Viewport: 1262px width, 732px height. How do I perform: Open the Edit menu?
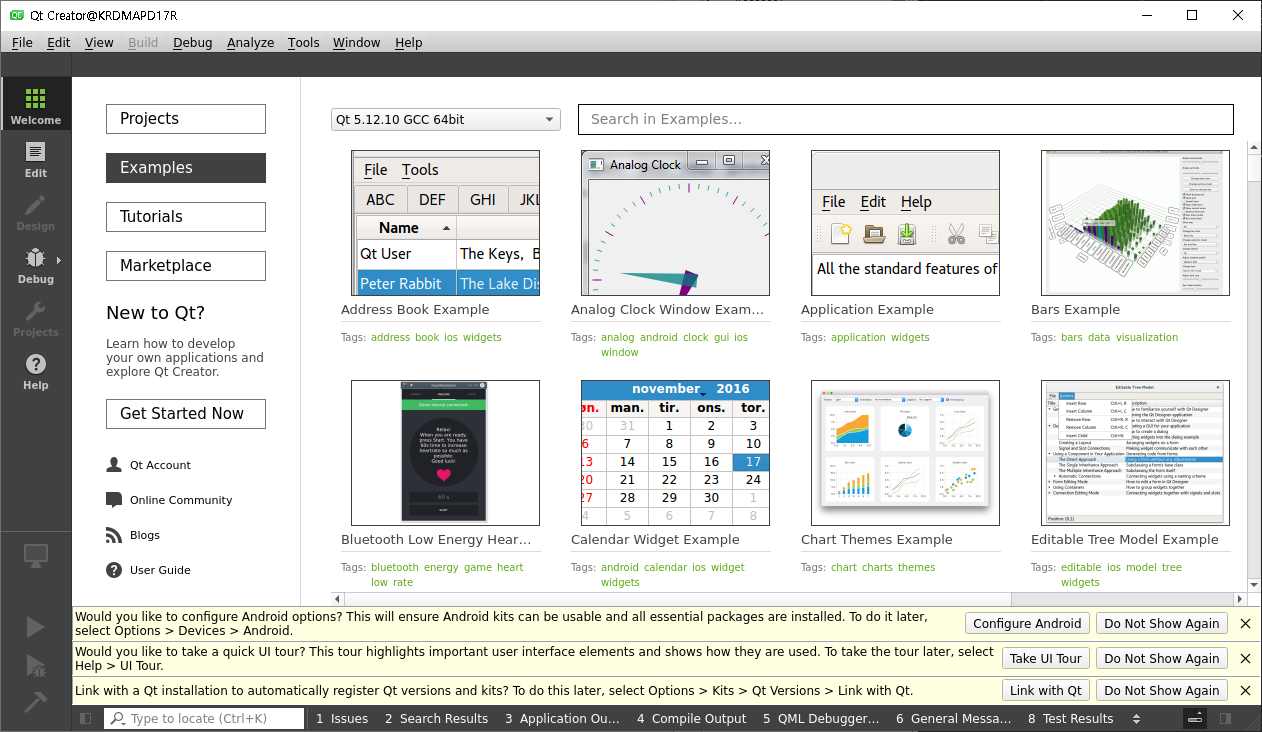point(59,42)
